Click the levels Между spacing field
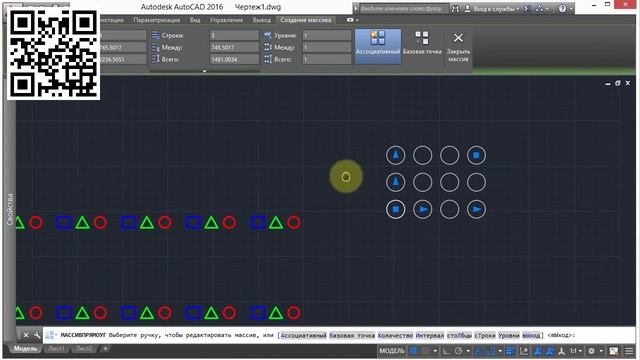640x360 pixels. 327,47
